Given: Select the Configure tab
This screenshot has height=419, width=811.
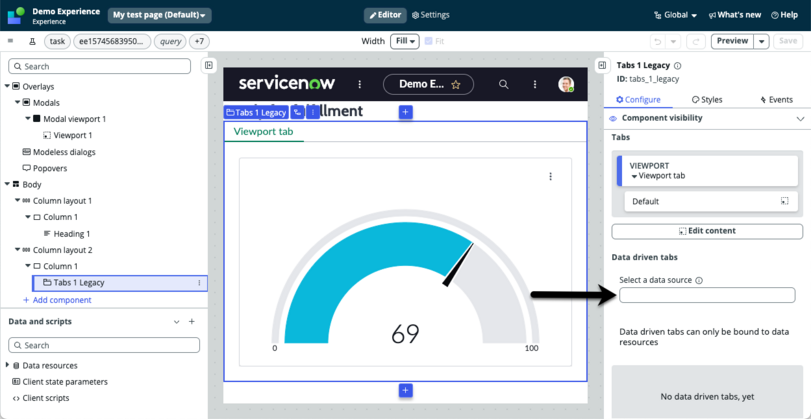Looking at the screenshot, I should click(638, 100).
